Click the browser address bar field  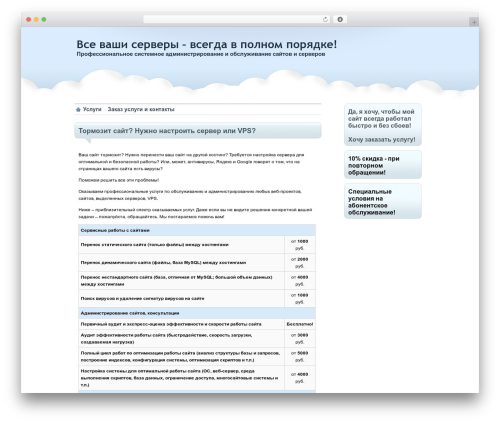[237, 20]
